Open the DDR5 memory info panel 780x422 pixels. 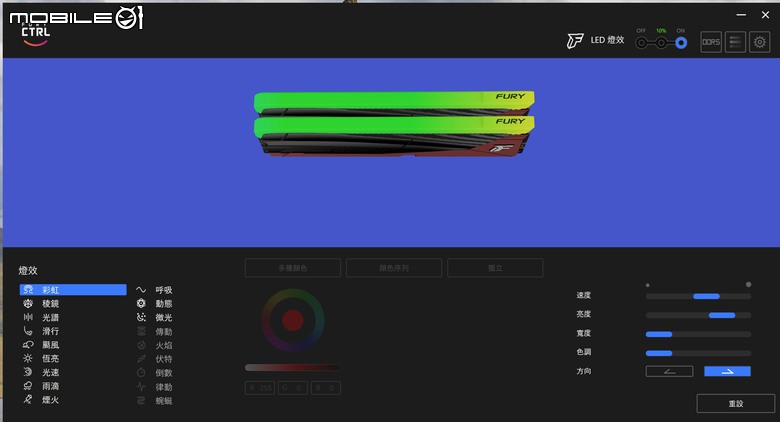[x=711, y=42]
